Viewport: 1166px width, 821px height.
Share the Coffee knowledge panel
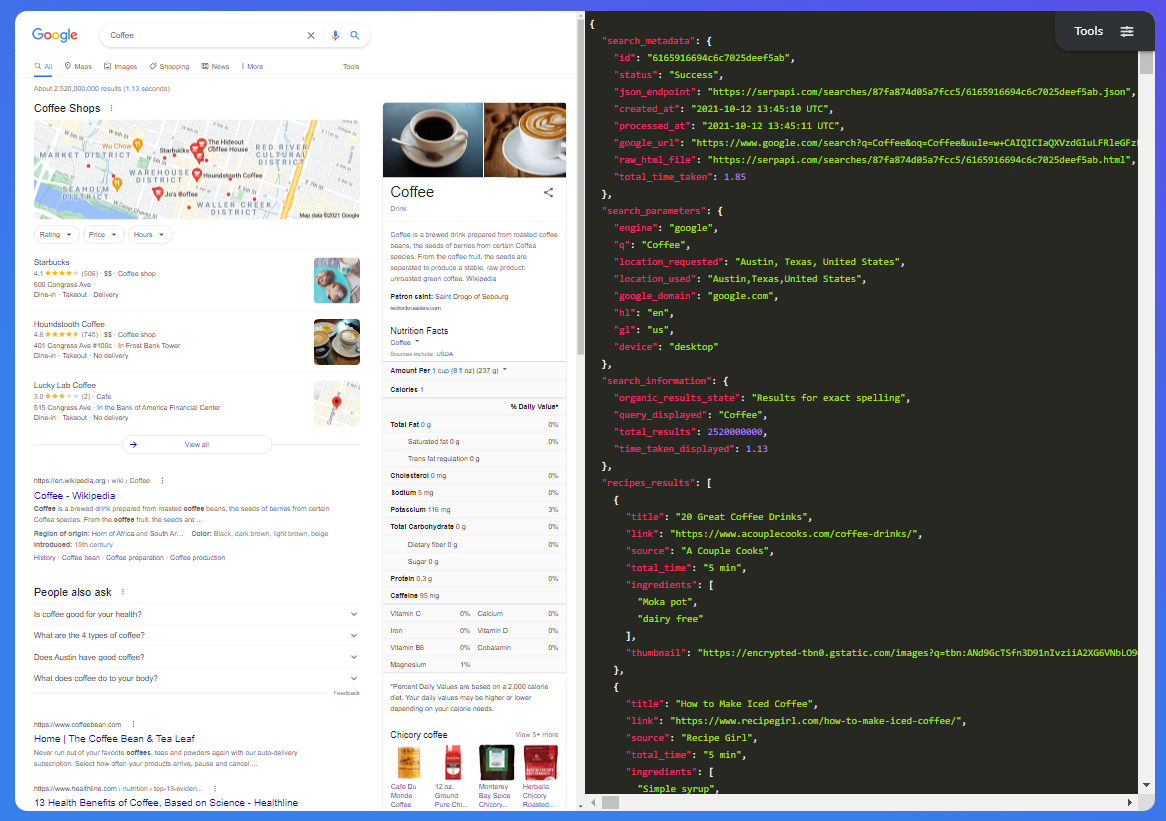click(x=548, y=193)
